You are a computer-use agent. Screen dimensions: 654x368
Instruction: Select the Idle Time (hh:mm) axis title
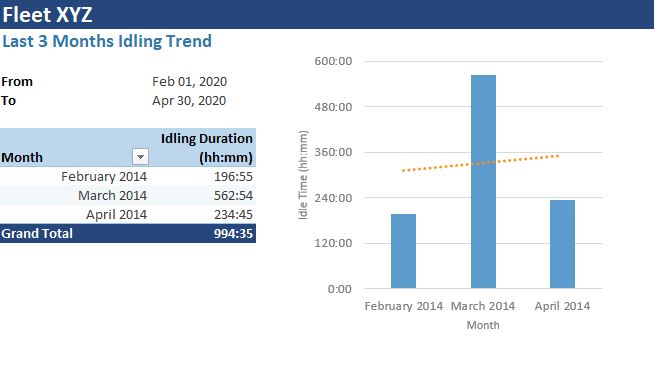point(303,175)
